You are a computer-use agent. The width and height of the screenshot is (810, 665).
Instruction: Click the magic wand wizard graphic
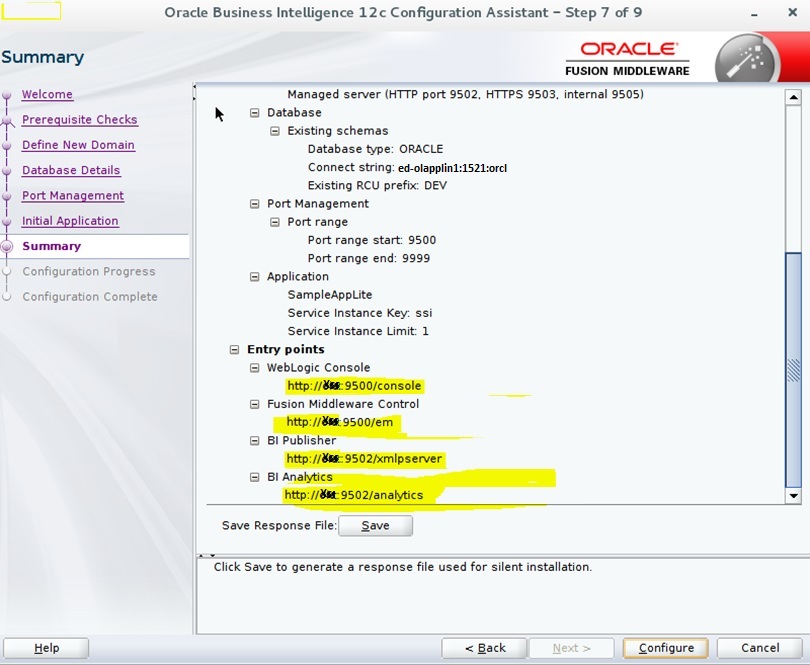745,55
